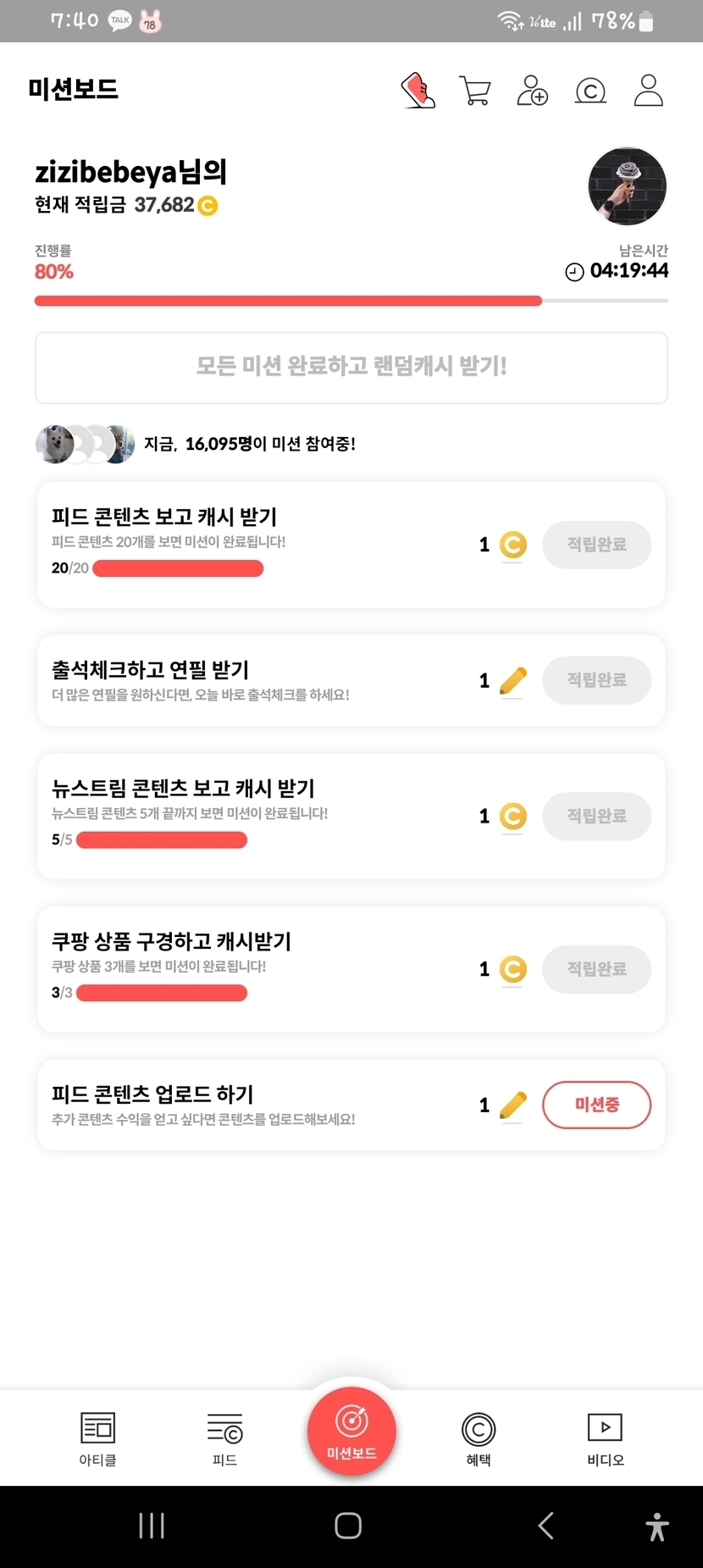Tap 적립완료 on 피드 콘텐츠 보고 캐시 받기
Image resolution: width=703 pixels, height=1568 pixels.
[x=596, y=545]
